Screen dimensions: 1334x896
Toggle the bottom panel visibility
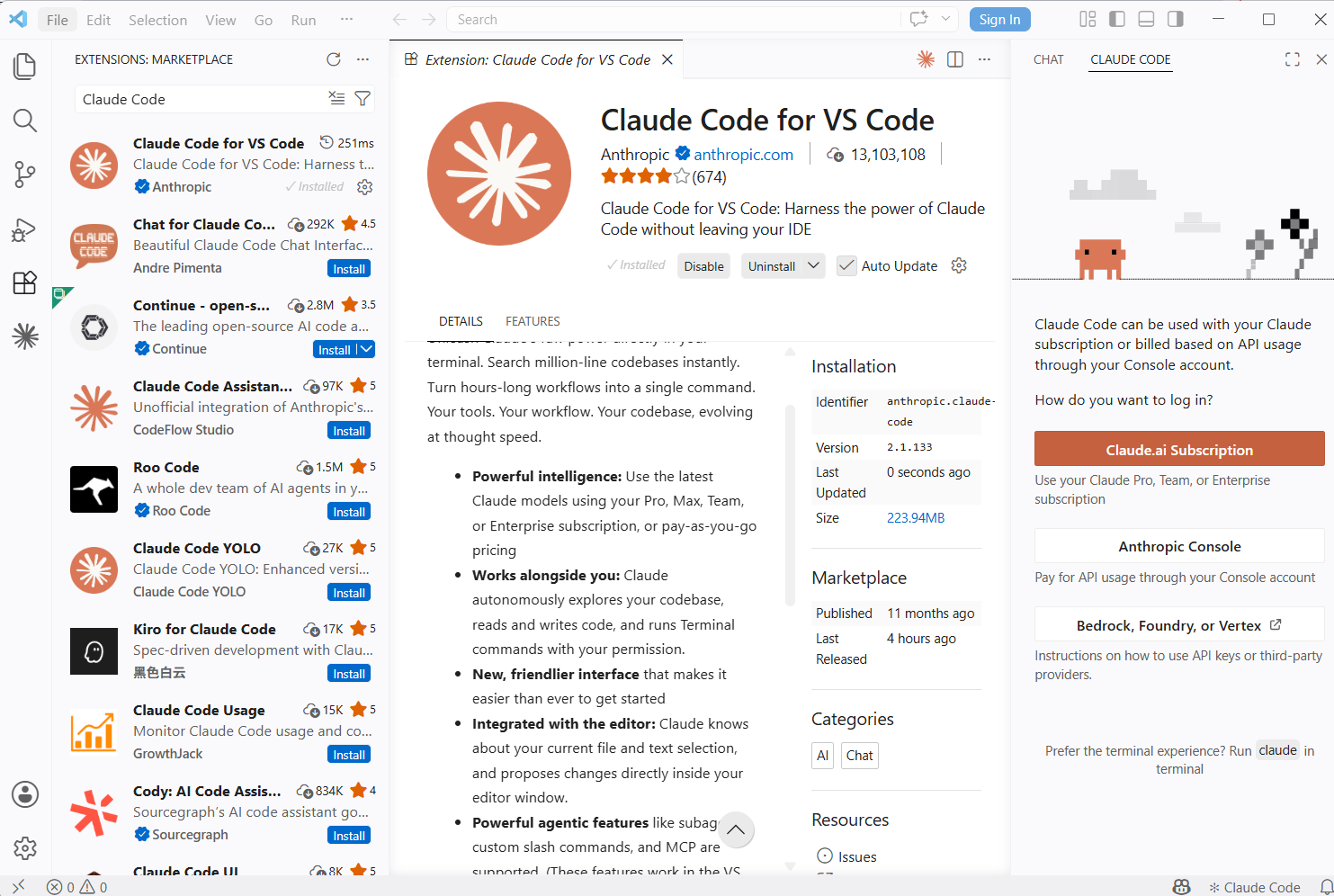pos(1146,19)
